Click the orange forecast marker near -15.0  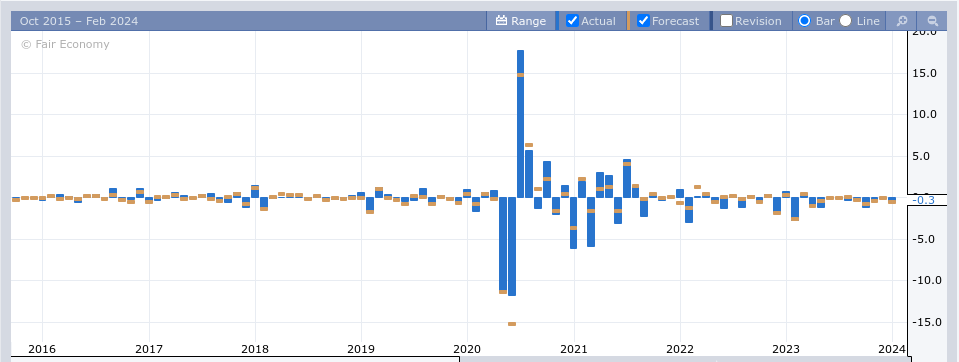tap(512, 323)
